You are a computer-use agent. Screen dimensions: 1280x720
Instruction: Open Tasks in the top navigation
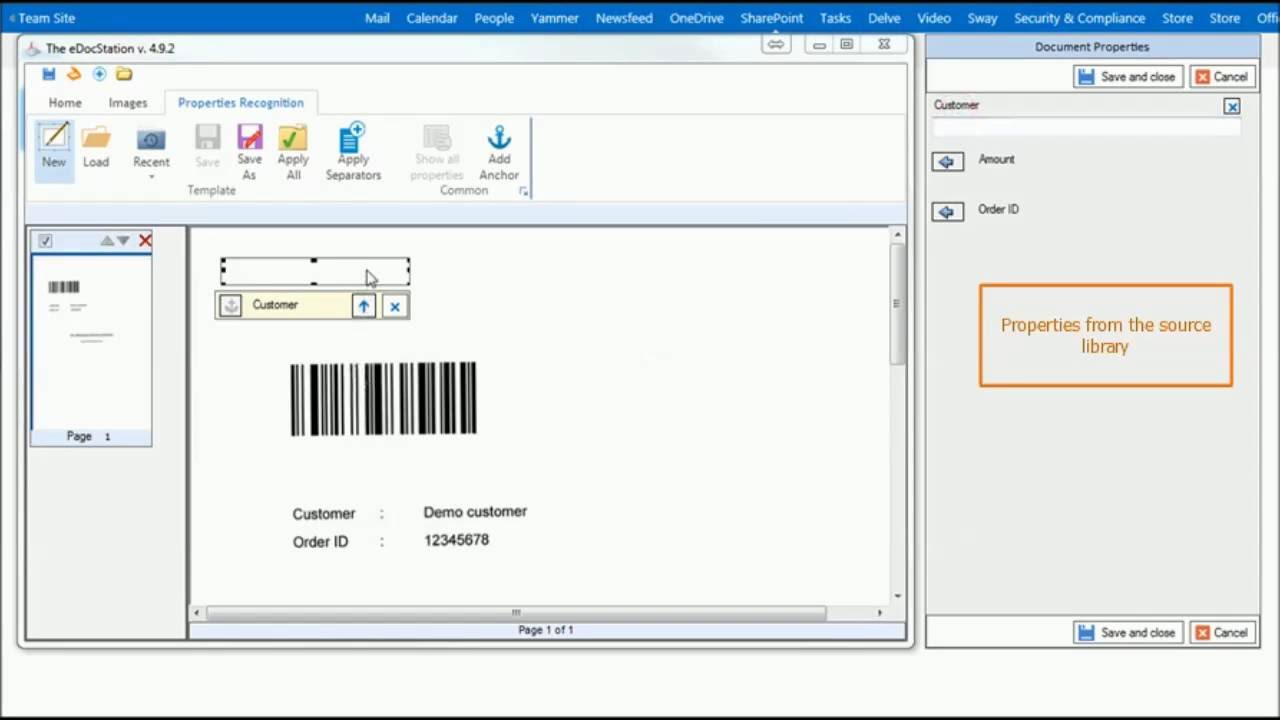coord(835,18)
